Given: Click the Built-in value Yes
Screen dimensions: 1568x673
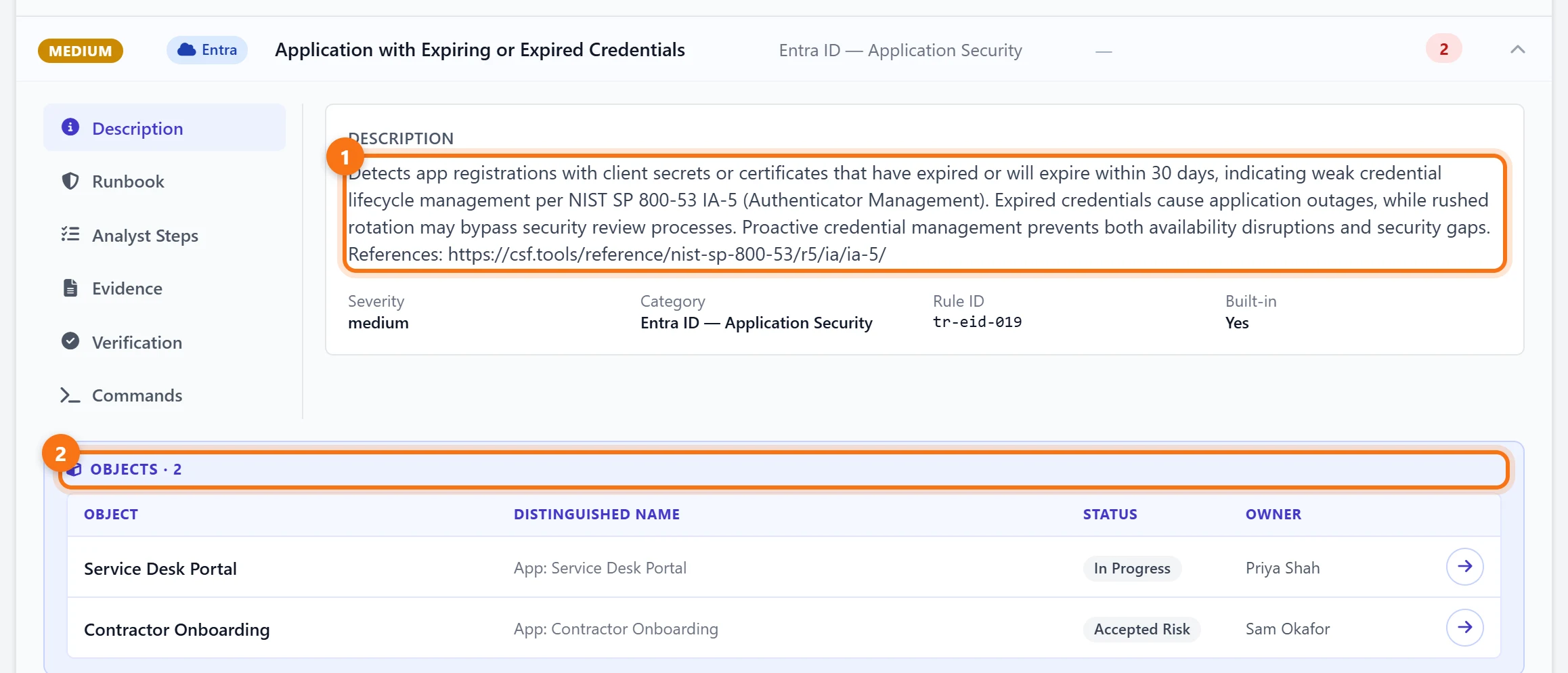Looking at the screenshot, I should tap(1237, 323).
